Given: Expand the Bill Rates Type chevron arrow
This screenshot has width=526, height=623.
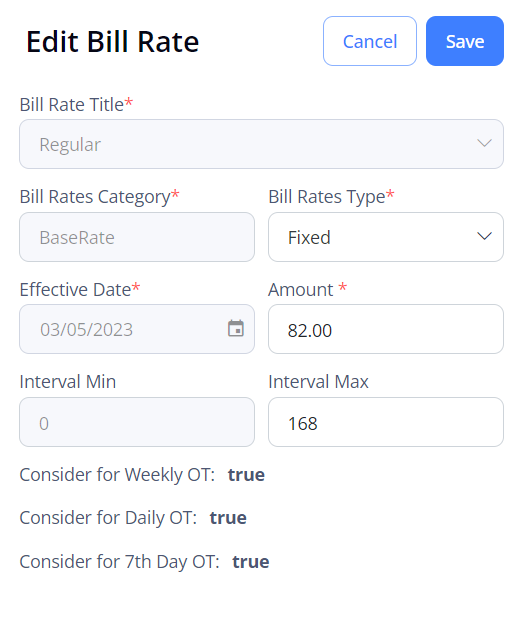Looking at the screenshot, I should pyautogui.click(x=484, y=236).
